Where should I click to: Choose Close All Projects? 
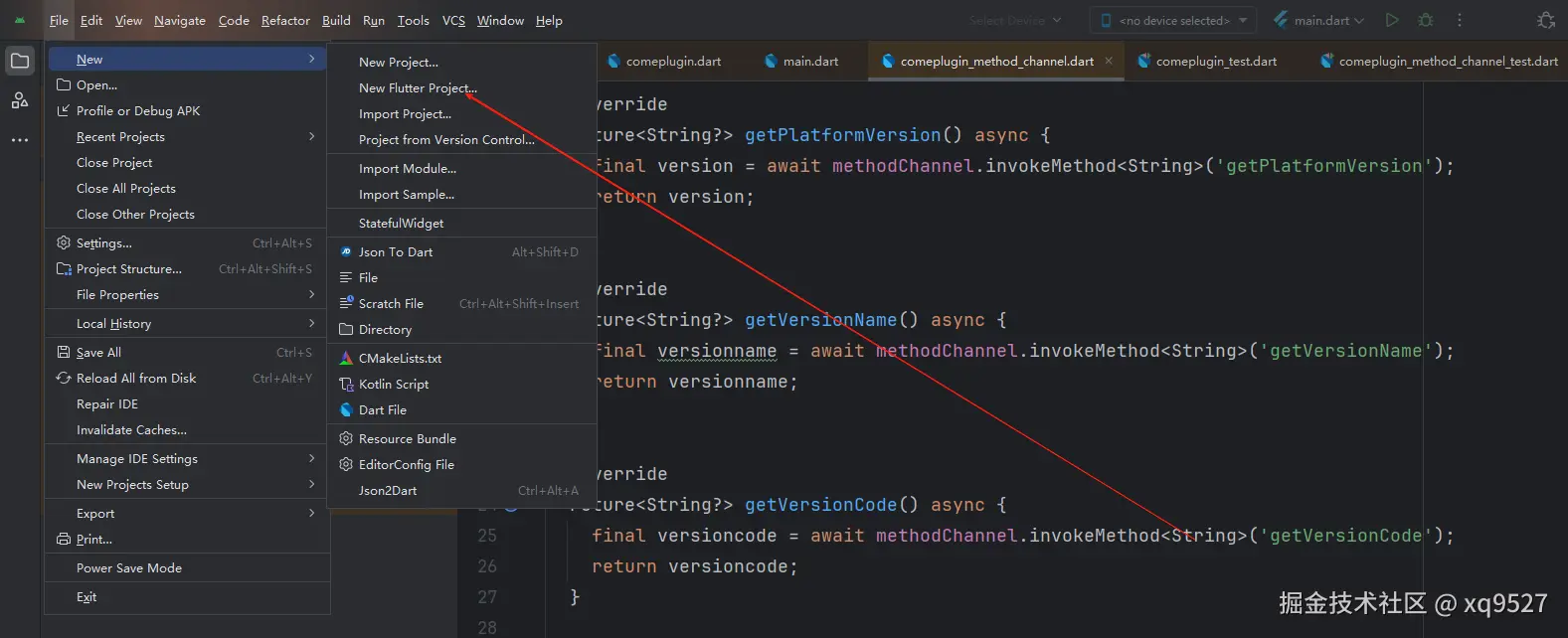(187, 188)
